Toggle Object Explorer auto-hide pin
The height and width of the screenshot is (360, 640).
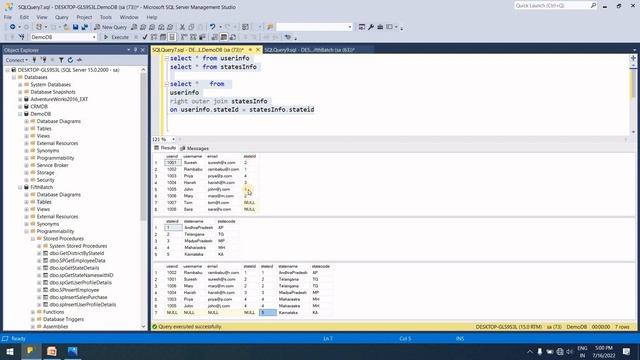point(136,50)
